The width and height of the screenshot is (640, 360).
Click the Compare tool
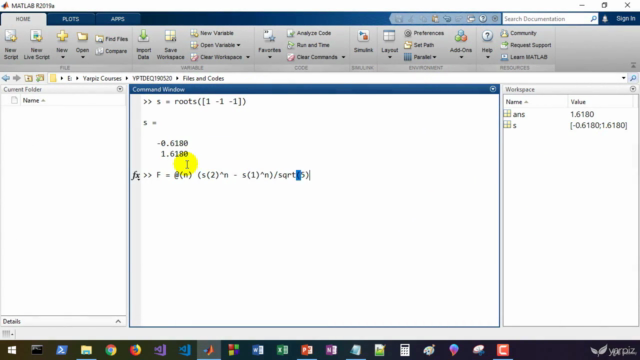[111, 51]
